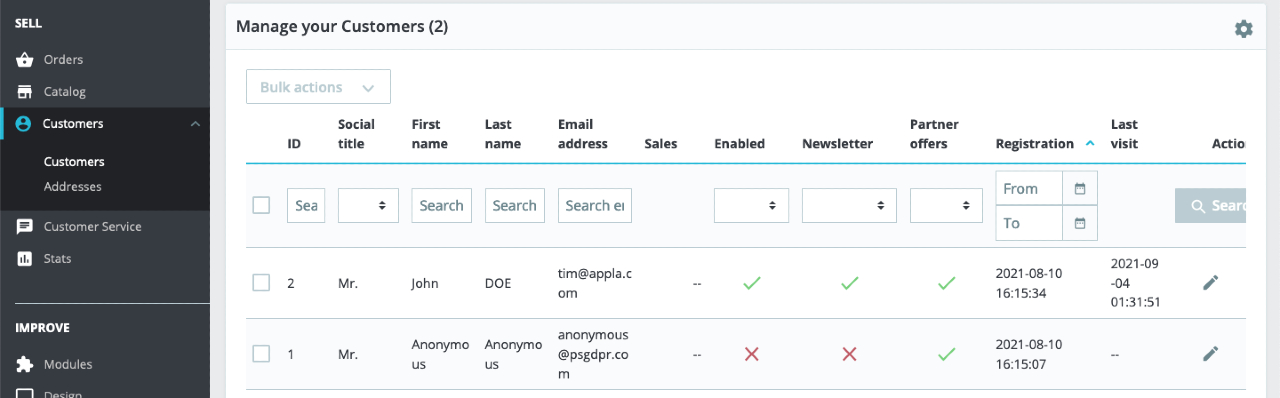Click the Catalog store icon
1280x398 pixels.
point(25,92)
